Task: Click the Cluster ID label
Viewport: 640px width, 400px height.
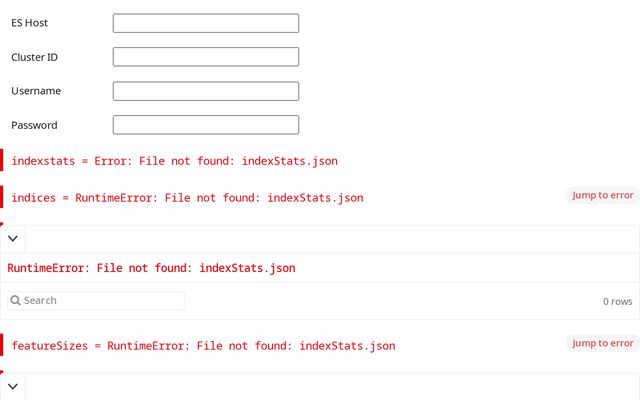Action: coord(34,57)
